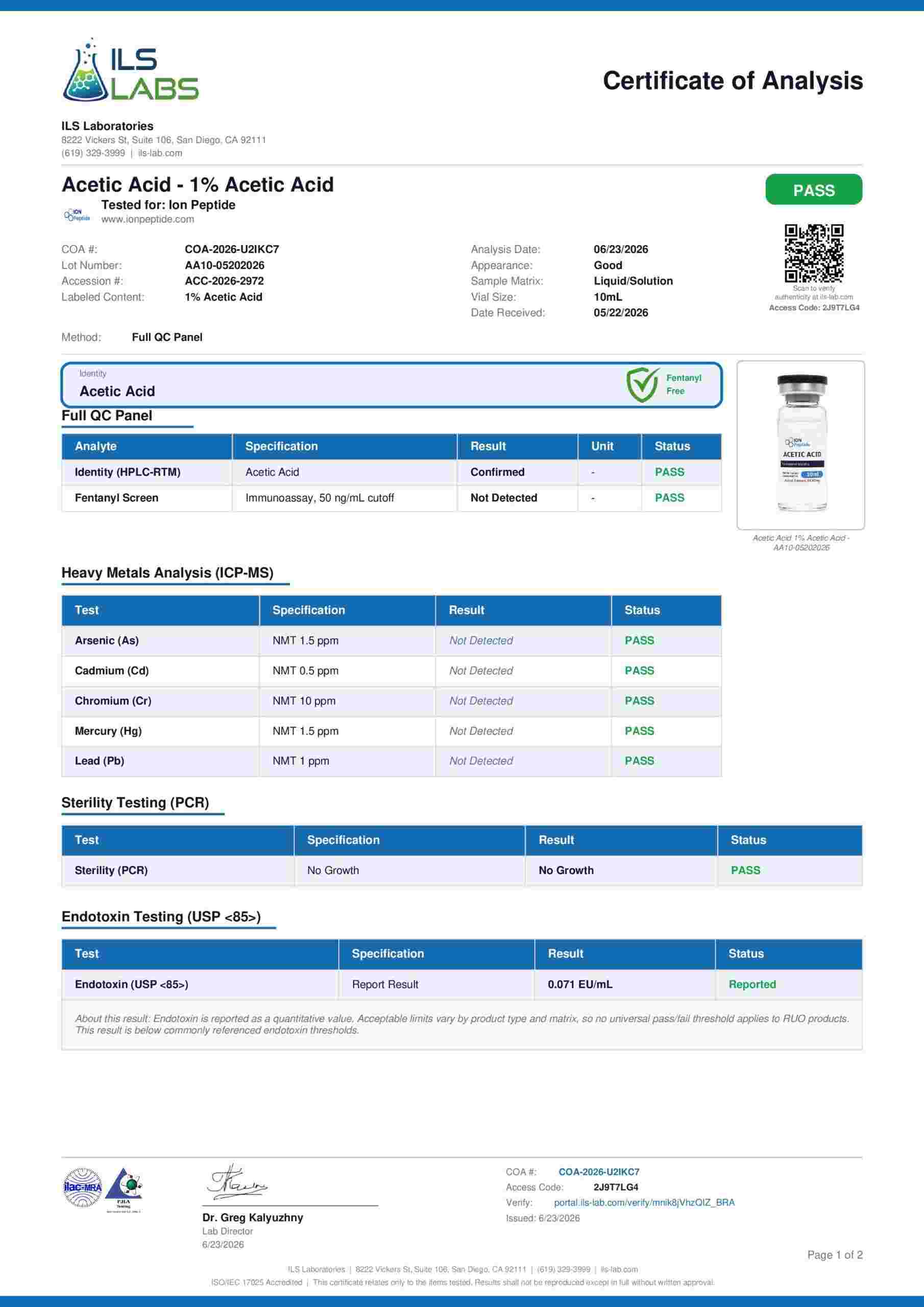Click the QR code to verify authenticity
Screen dimensions: 924x1307
(814, 253)
